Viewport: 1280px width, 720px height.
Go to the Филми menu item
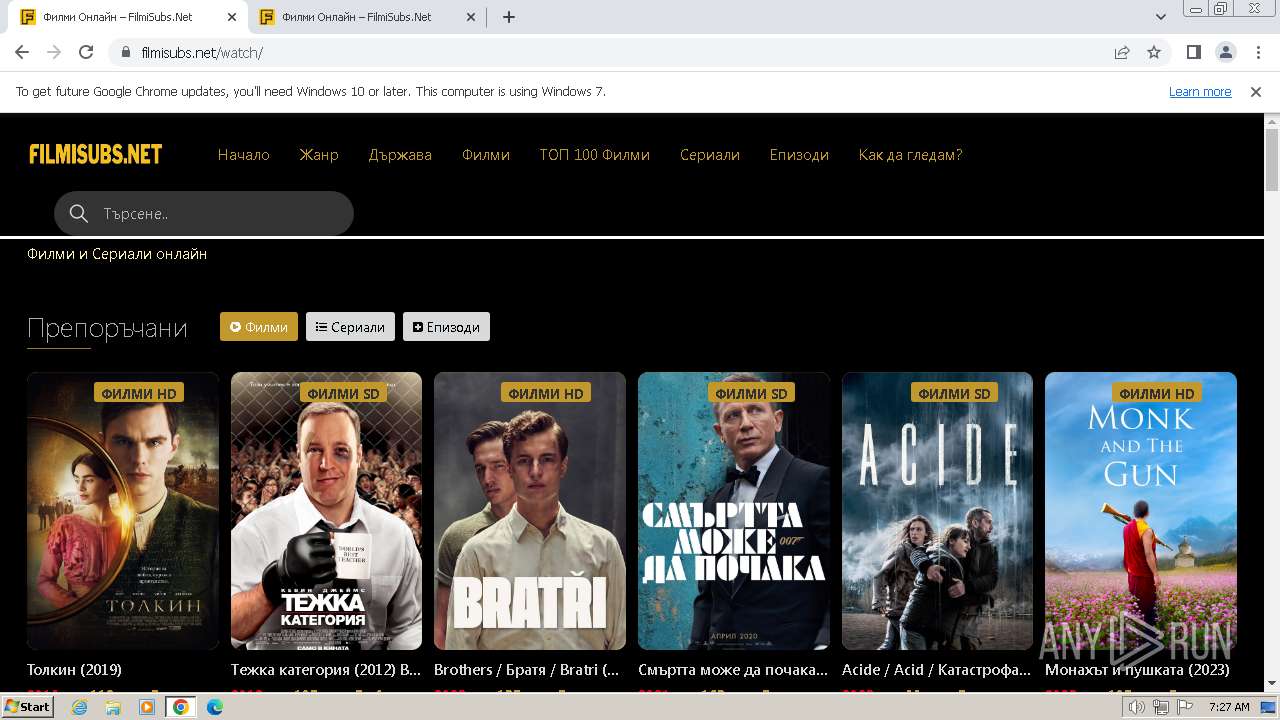click(x=486, y=155)
